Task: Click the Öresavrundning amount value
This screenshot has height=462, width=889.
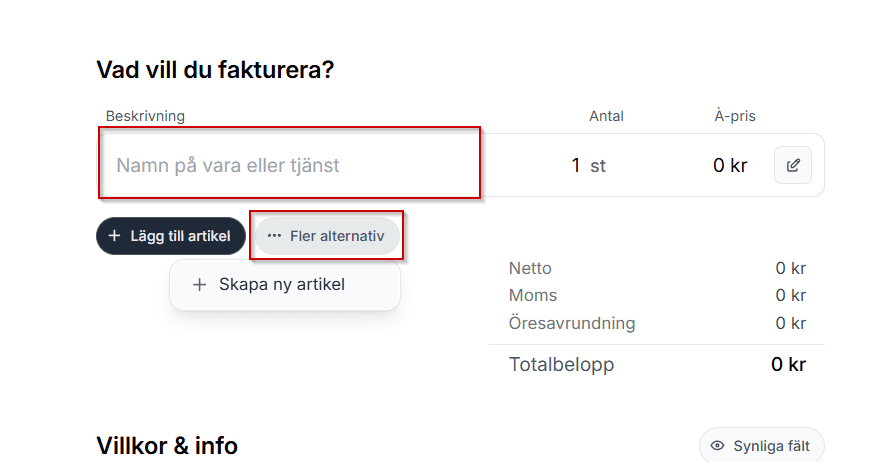Action: (790, 324)
